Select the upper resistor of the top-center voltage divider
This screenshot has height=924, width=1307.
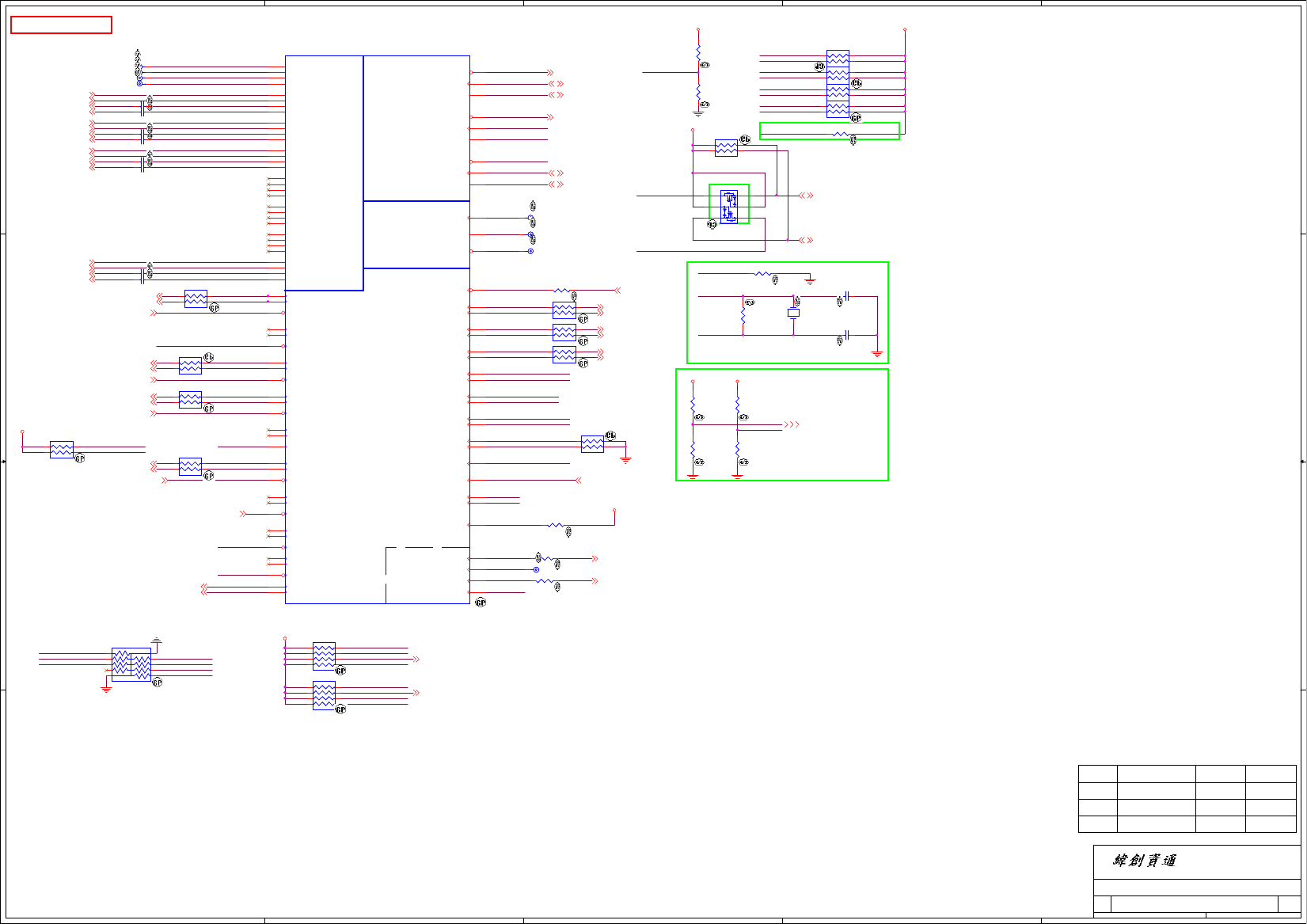tap(698, 52)
